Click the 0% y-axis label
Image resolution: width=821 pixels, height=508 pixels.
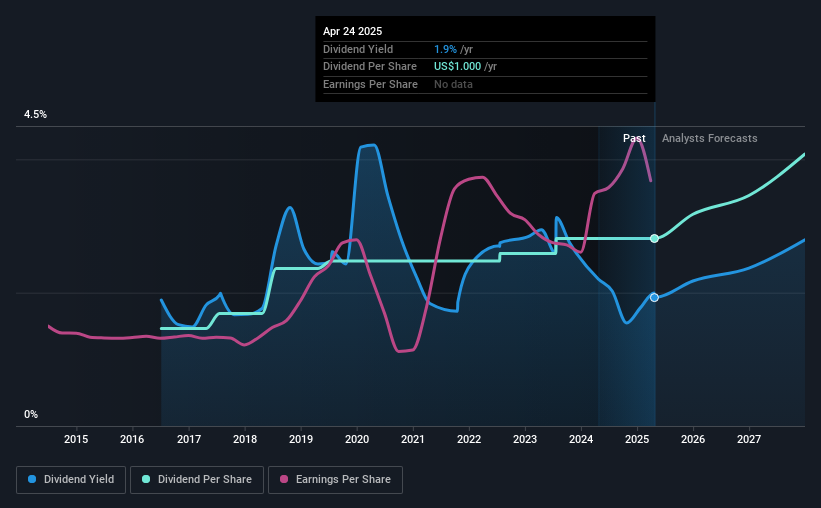[x=31, y=414]
